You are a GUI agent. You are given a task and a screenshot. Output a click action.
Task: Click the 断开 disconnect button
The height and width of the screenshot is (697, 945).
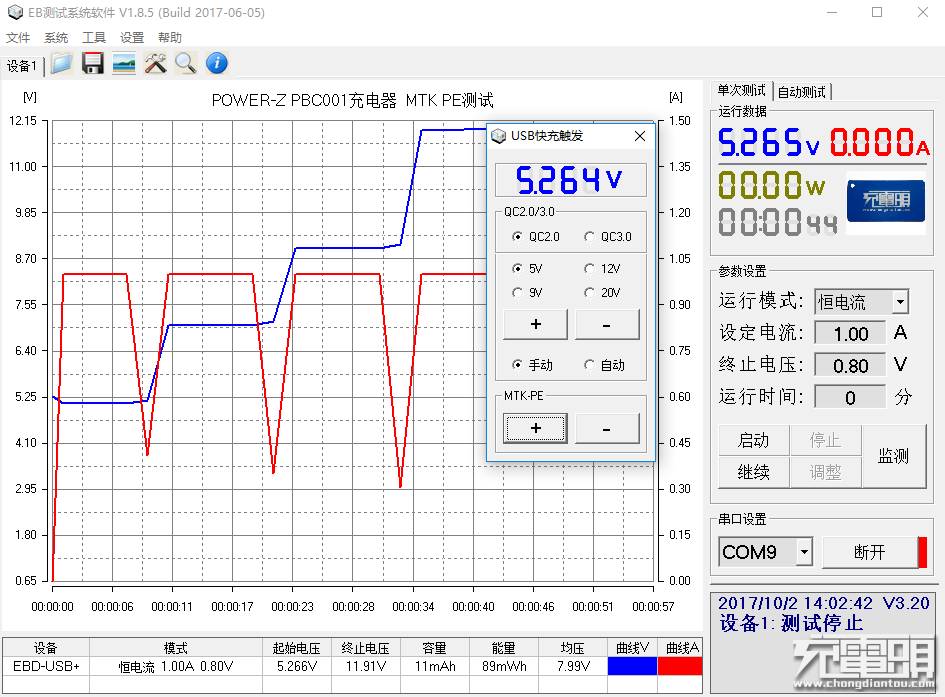point(870,552)
